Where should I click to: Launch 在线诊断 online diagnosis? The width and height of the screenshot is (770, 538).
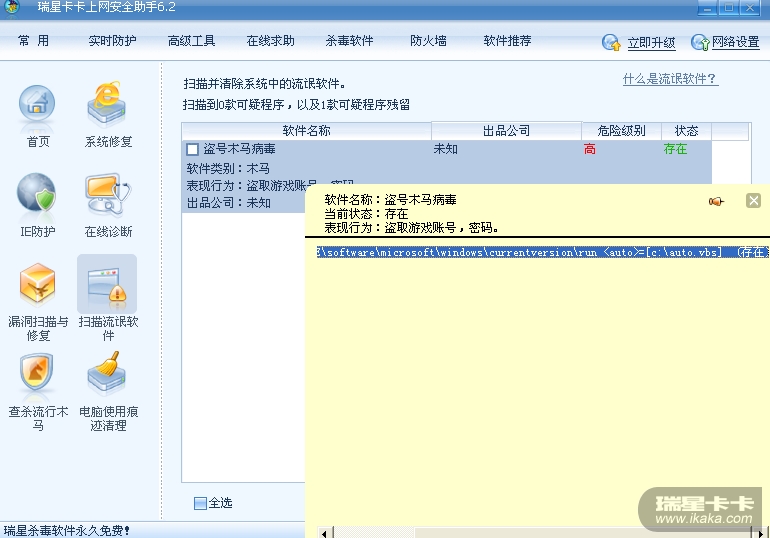108,194
